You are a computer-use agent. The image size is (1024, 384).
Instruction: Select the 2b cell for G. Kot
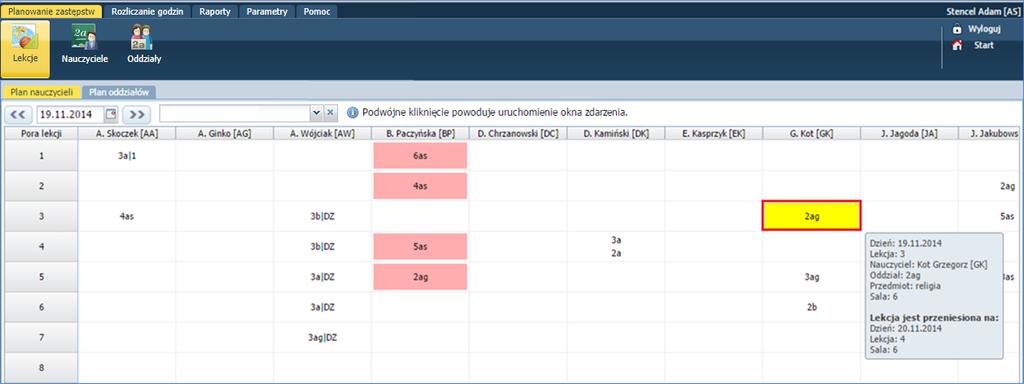pos(811,307)
